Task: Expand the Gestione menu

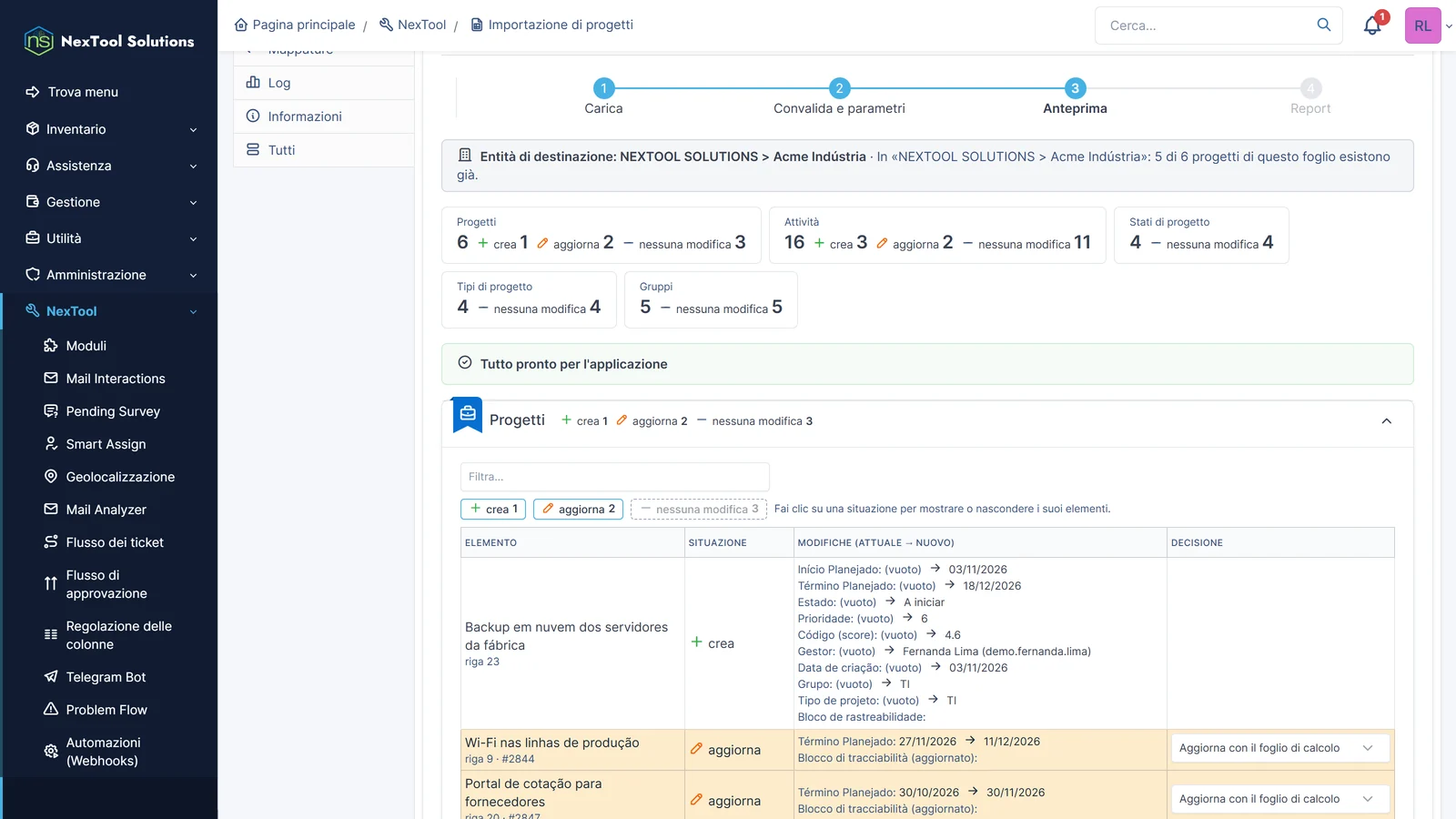Action: [x=109, y=202]
